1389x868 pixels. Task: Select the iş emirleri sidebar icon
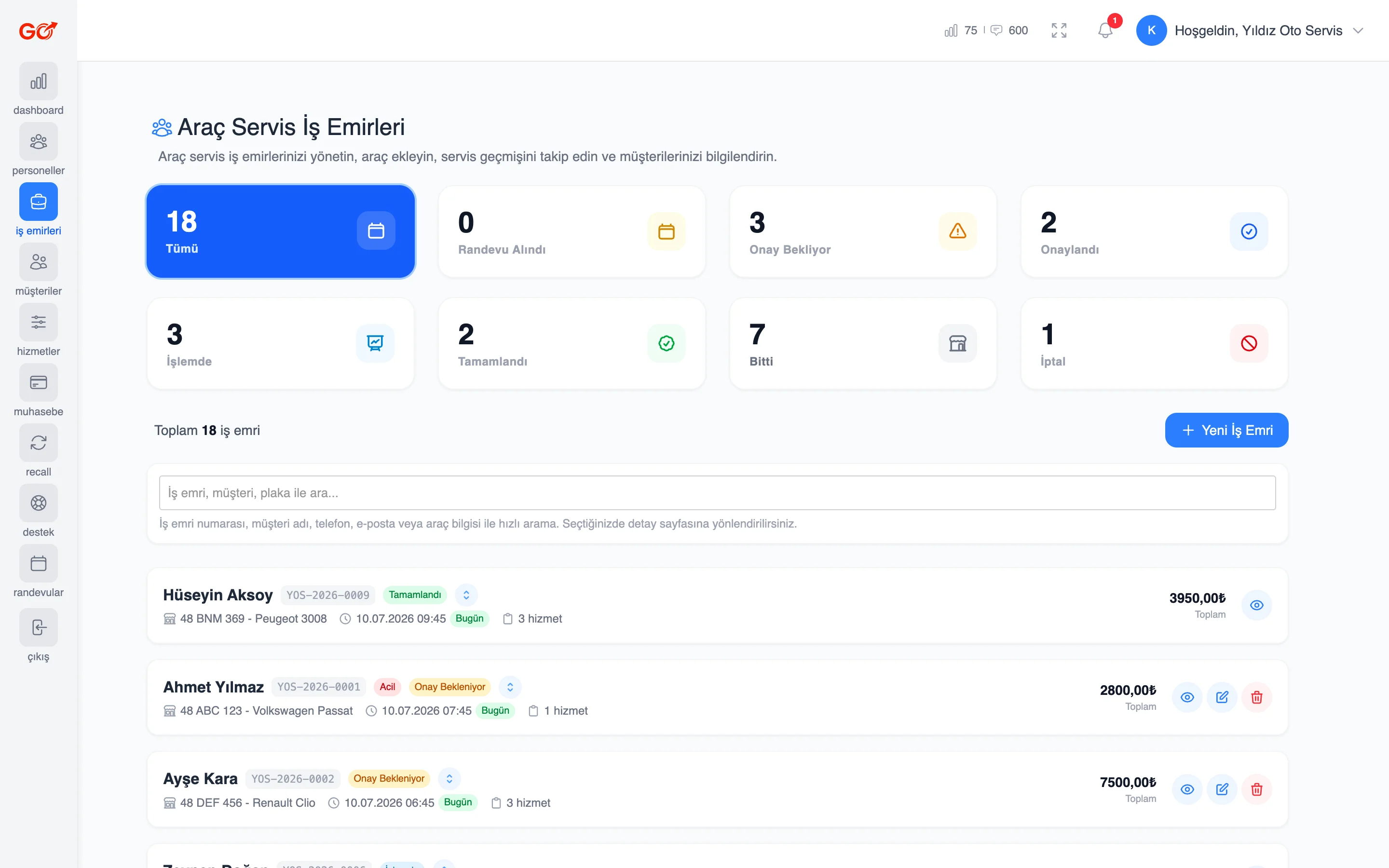[39, 202]
